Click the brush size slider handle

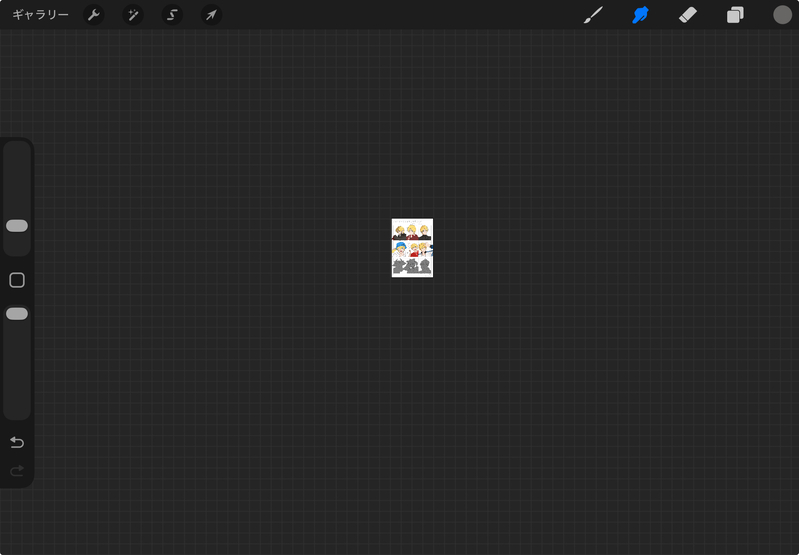17,226
